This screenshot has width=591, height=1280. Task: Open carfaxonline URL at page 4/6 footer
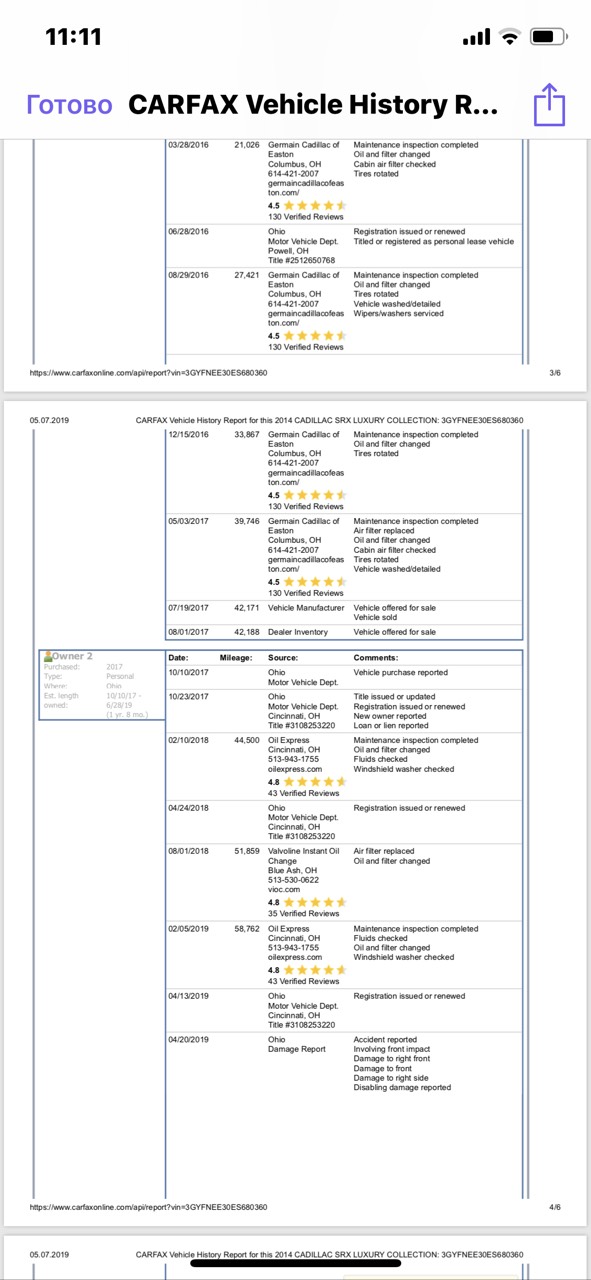coord(149,1207)
